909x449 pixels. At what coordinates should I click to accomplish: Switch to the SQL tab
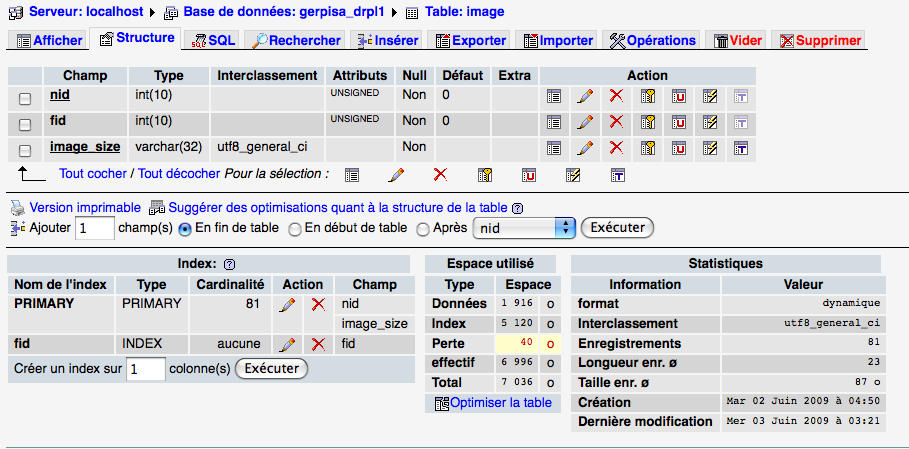(213, 41)
